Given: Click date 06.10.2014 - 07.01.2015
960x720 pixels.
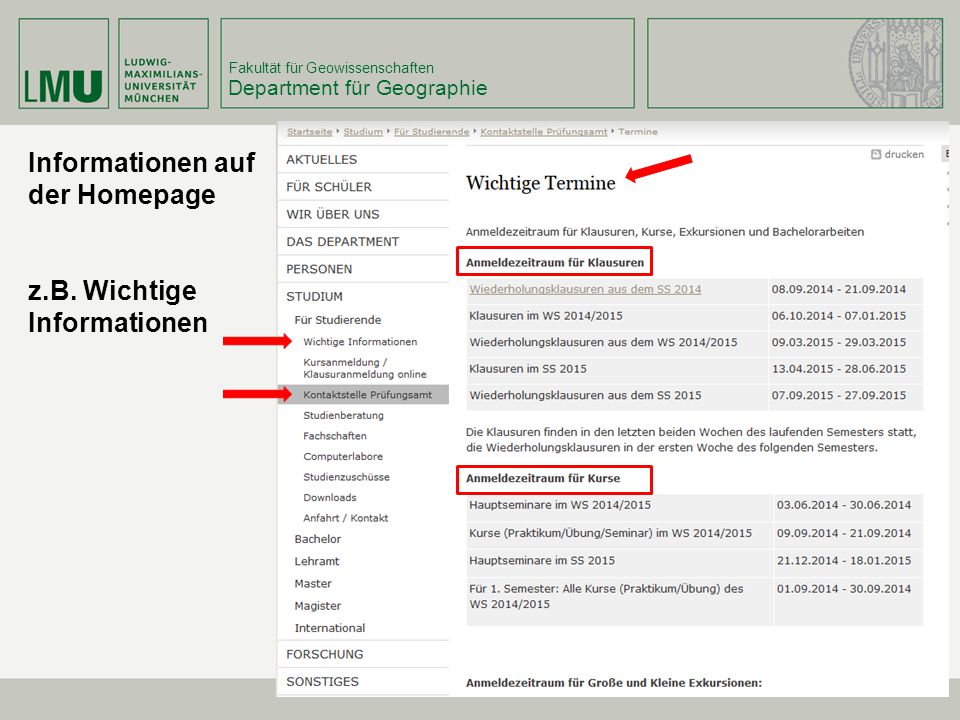Looking at the screenshot, I should (839, 316).
